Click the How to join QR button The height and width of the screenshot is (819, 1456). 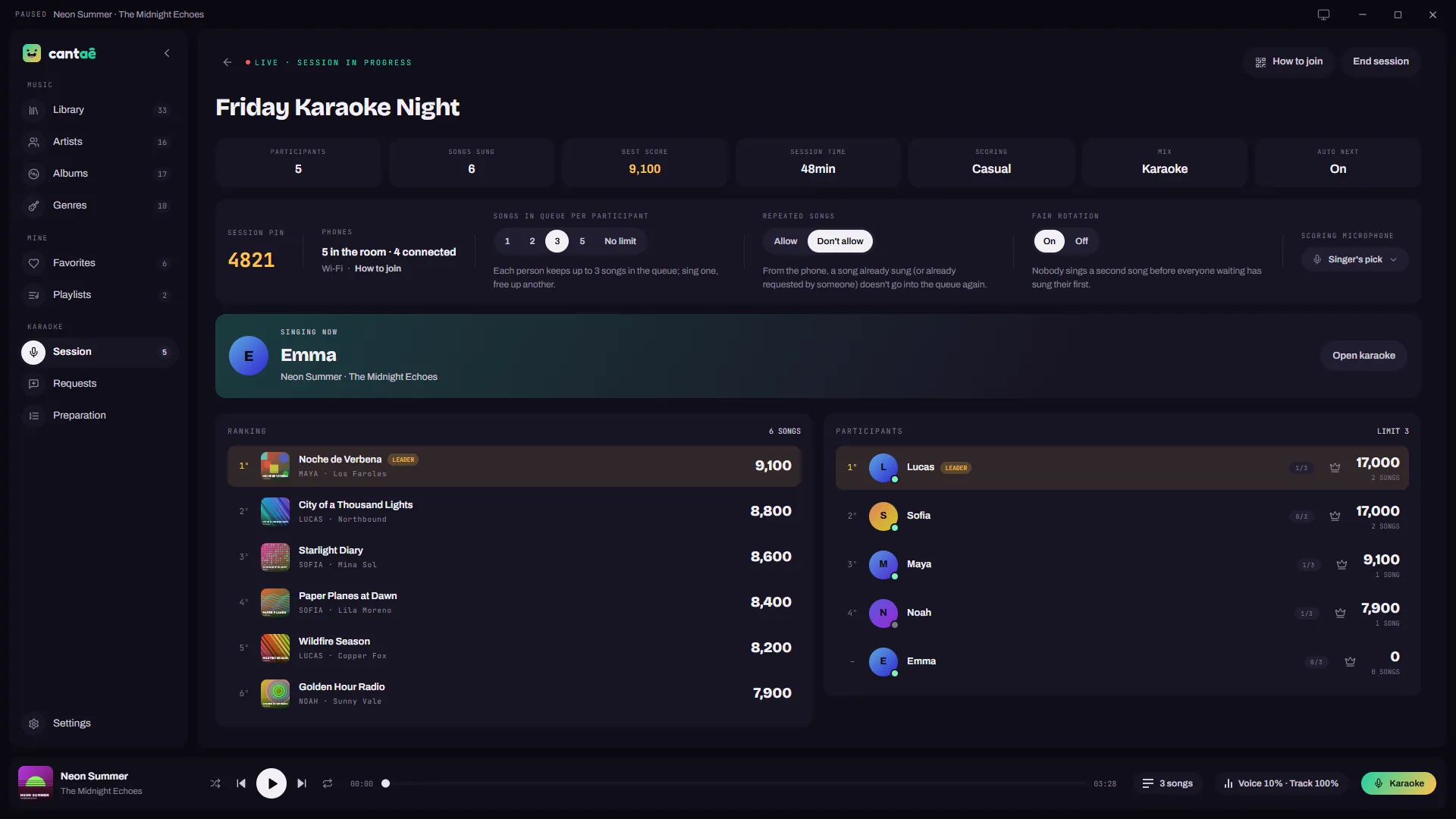(1288, 61)
